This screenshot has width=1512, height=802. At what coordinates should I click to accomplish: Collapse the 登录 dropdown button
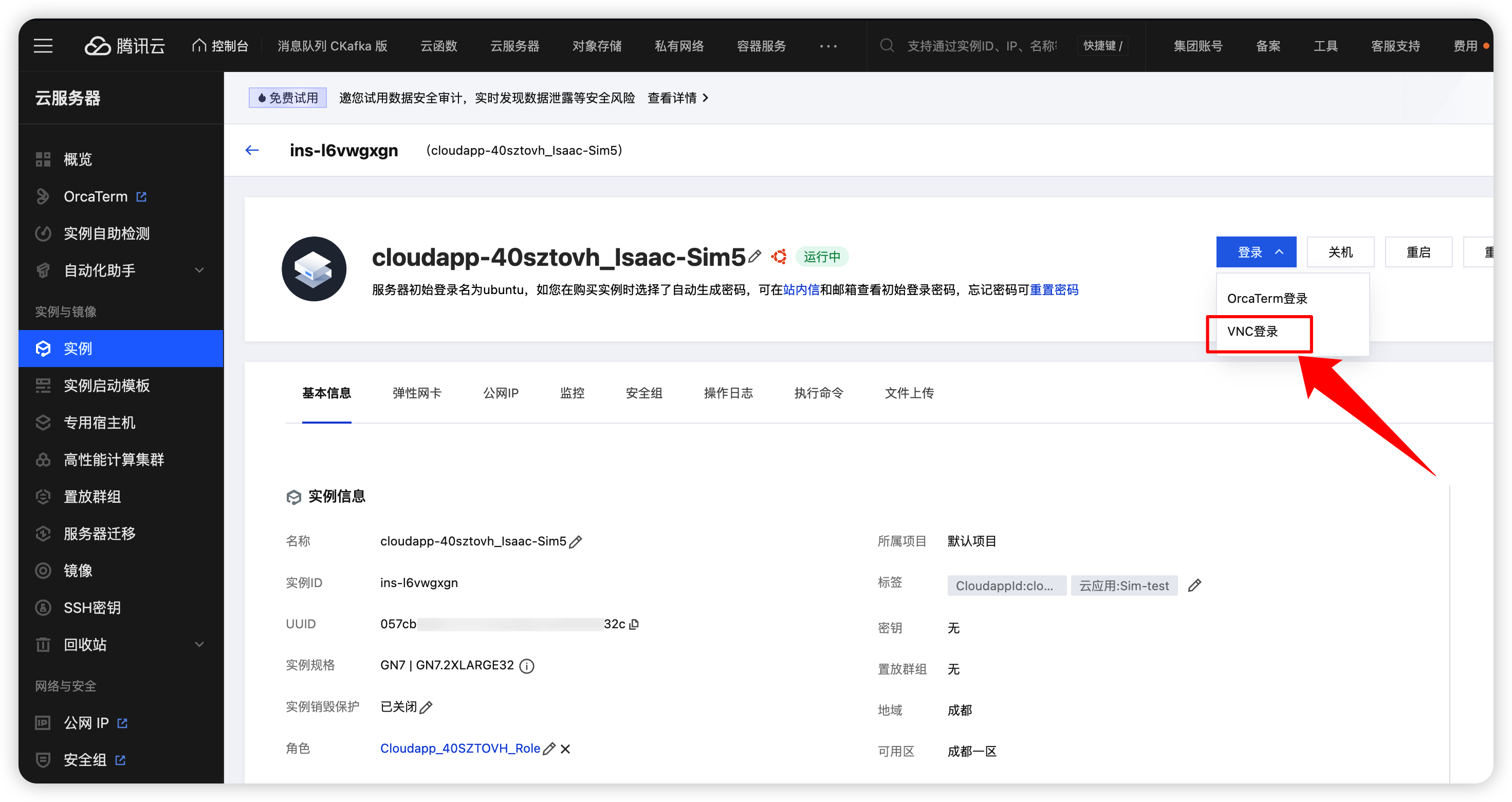tap(1256, 252)
